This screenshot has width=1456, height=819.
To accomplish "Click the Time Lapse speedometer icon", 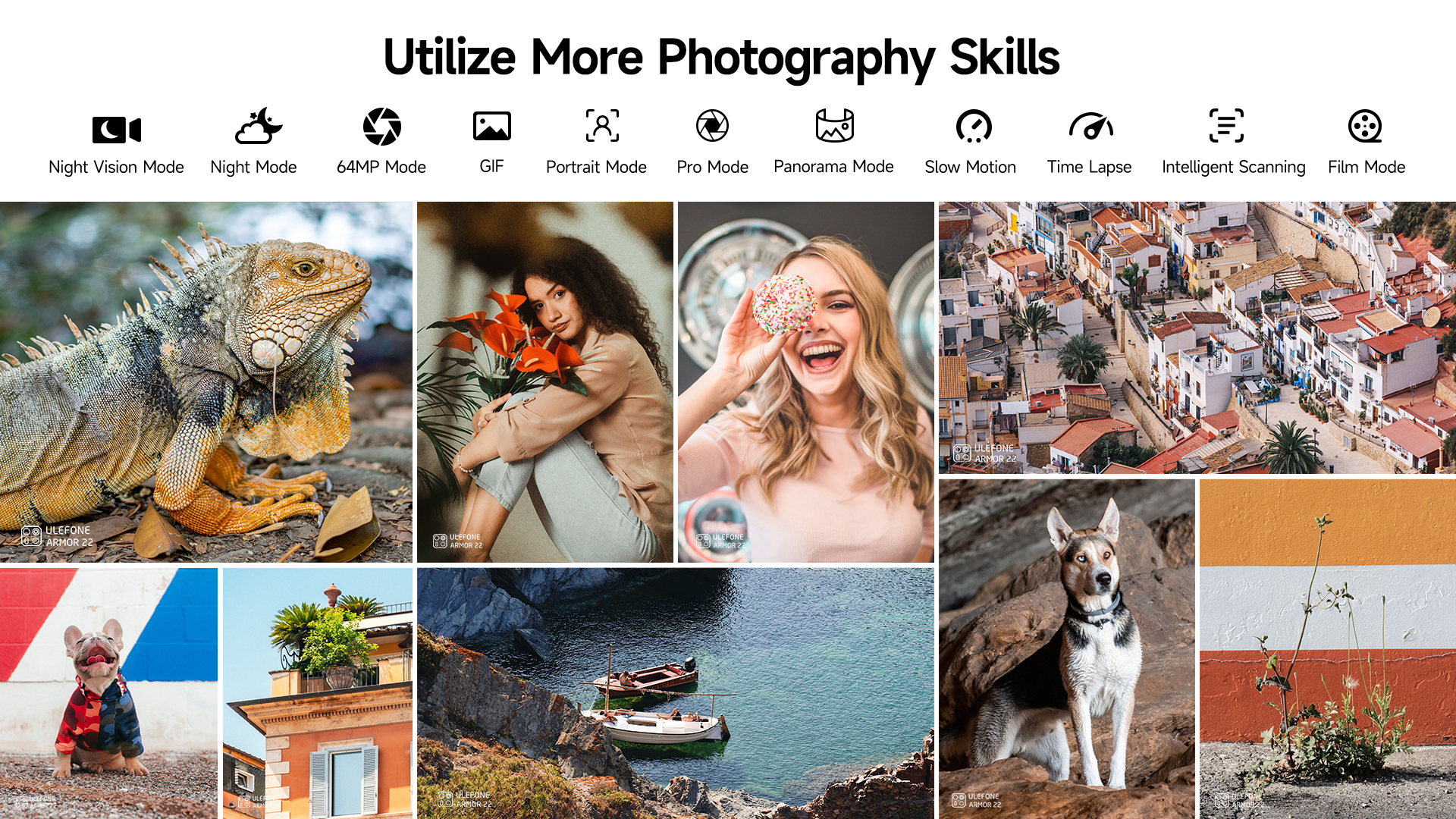I will 1090,127.
